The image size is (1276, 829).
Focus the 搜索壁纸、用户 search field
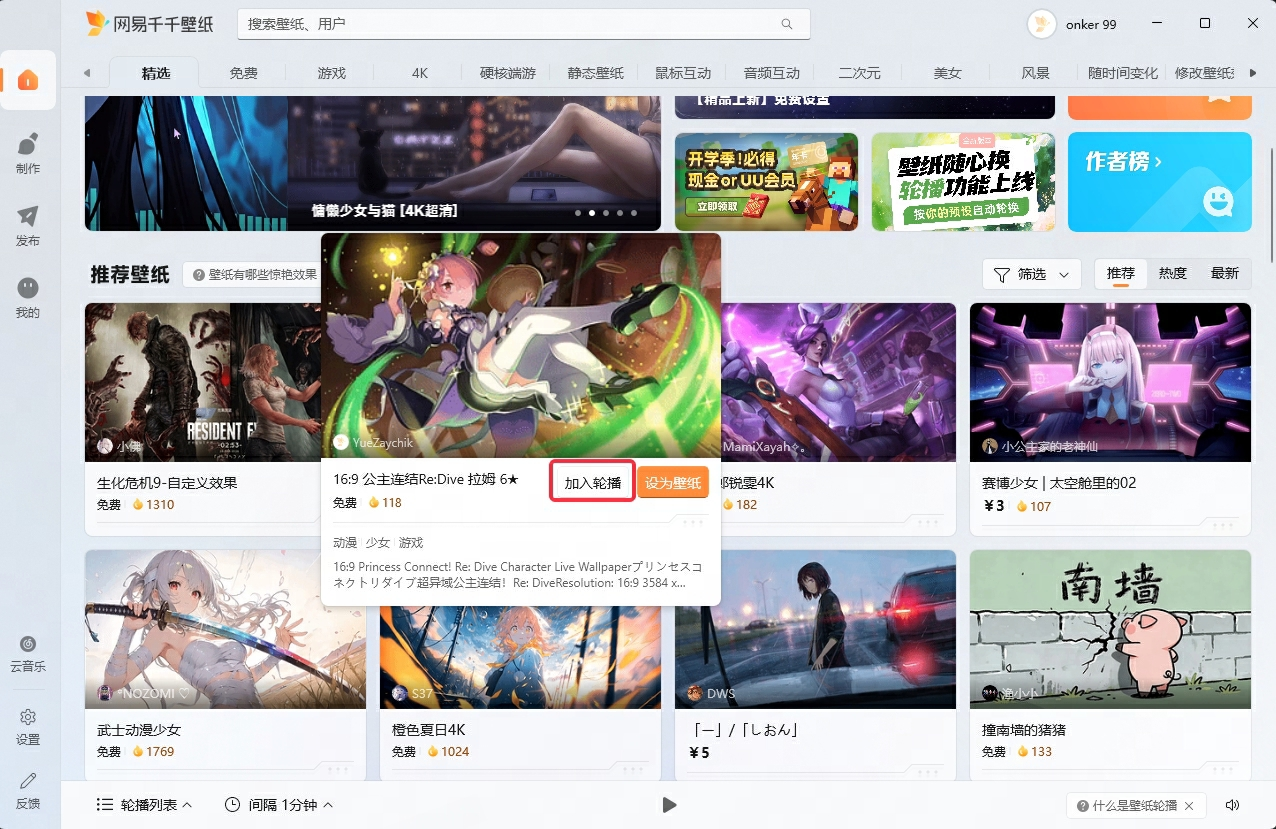tap(524, 24)
